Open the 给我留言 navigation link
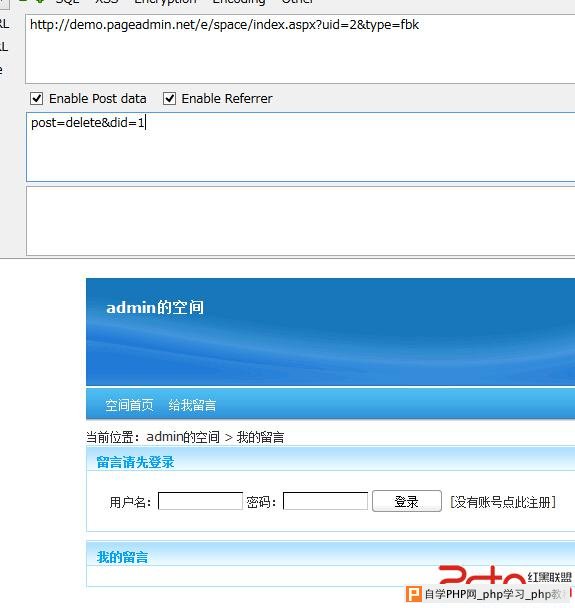575x608 pixels. click(192, 405)
